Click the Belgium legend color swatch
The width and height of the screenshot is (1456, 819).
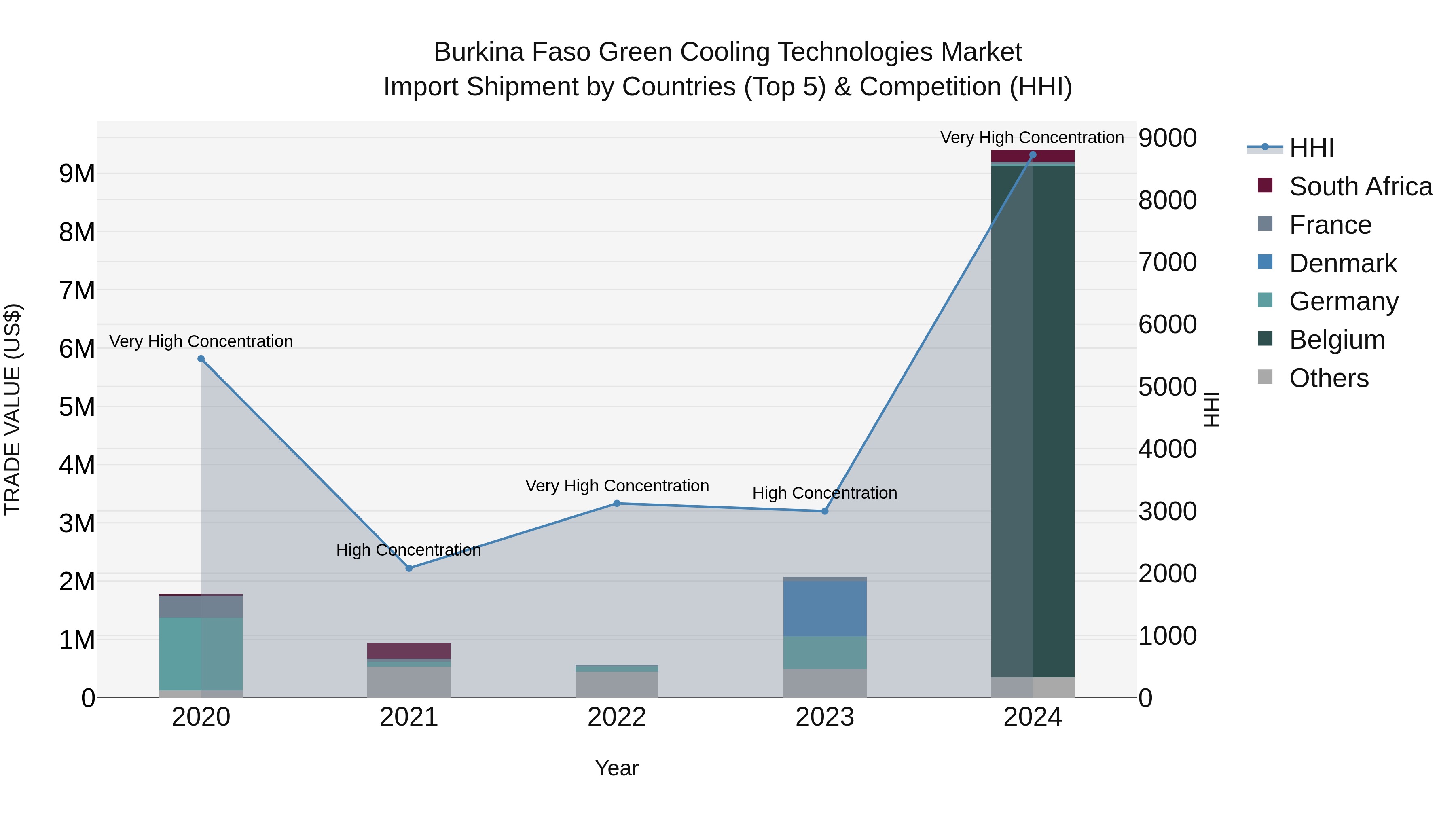(1265, 339)
